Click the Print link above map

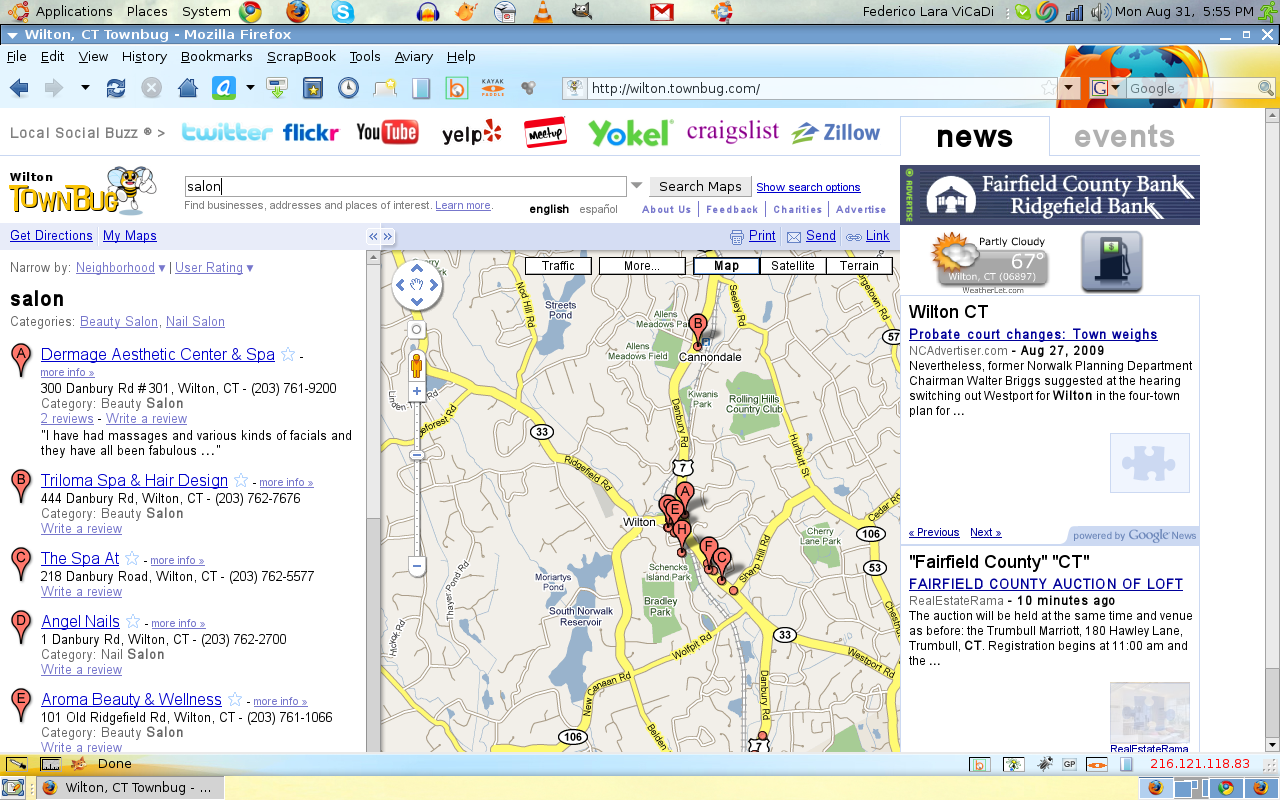[x=762, y=236]
